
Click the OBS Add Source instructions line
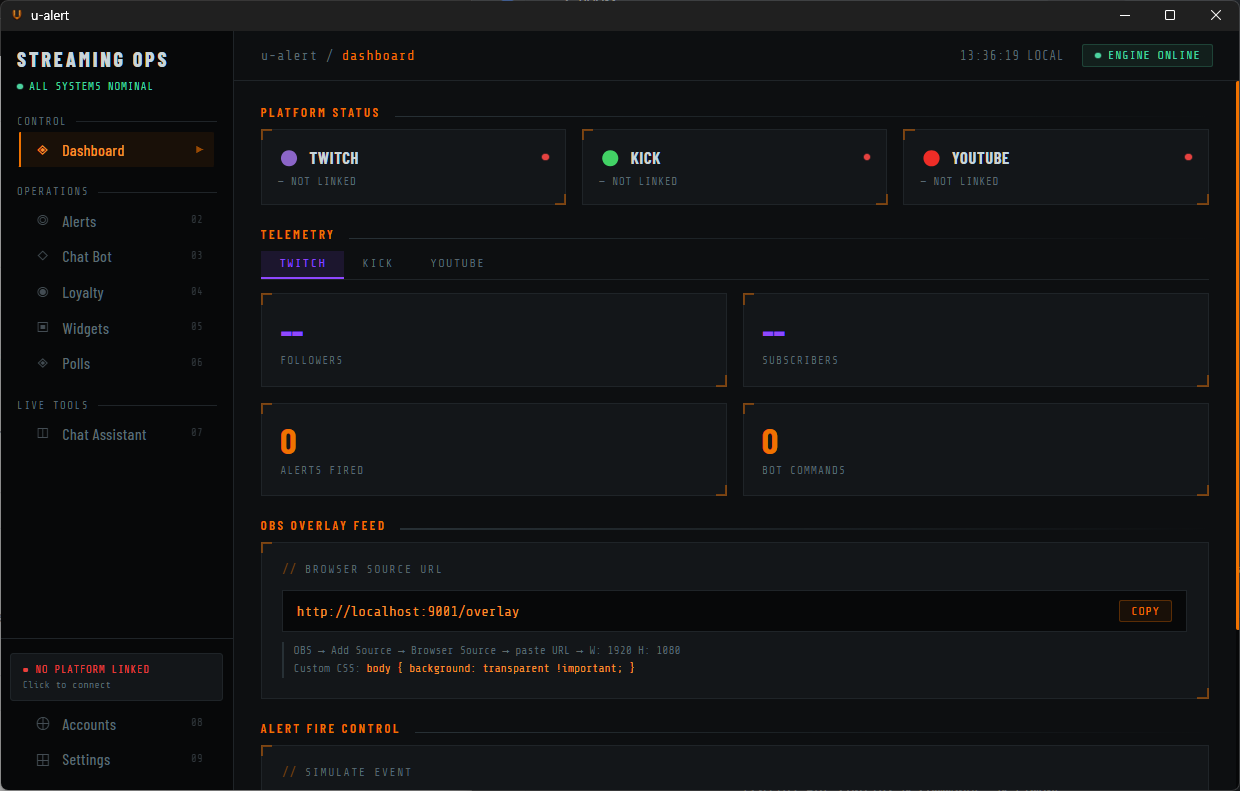click(x=487, y=650)
